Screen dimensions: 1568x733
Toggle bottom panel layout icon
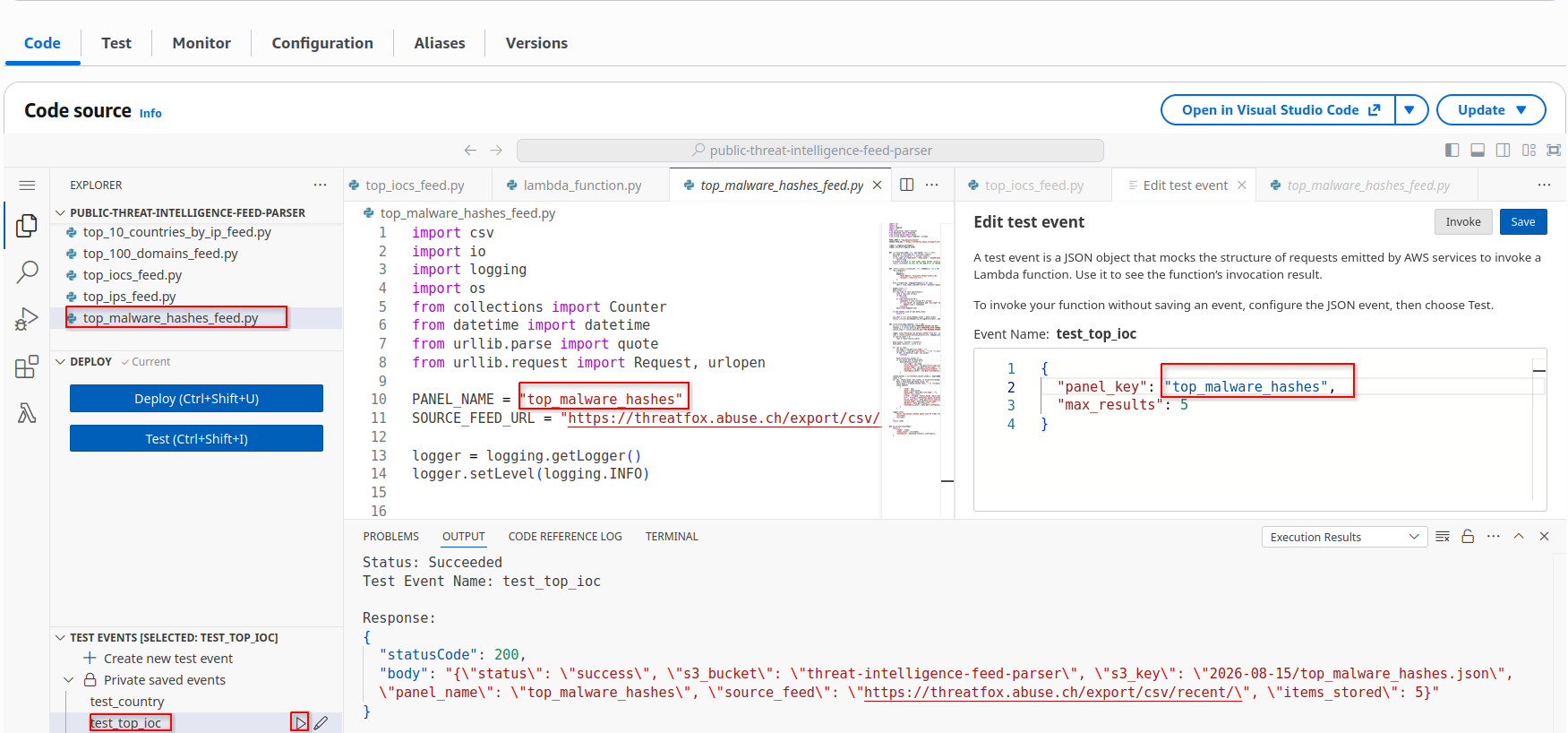click(x=1478, y=151)
